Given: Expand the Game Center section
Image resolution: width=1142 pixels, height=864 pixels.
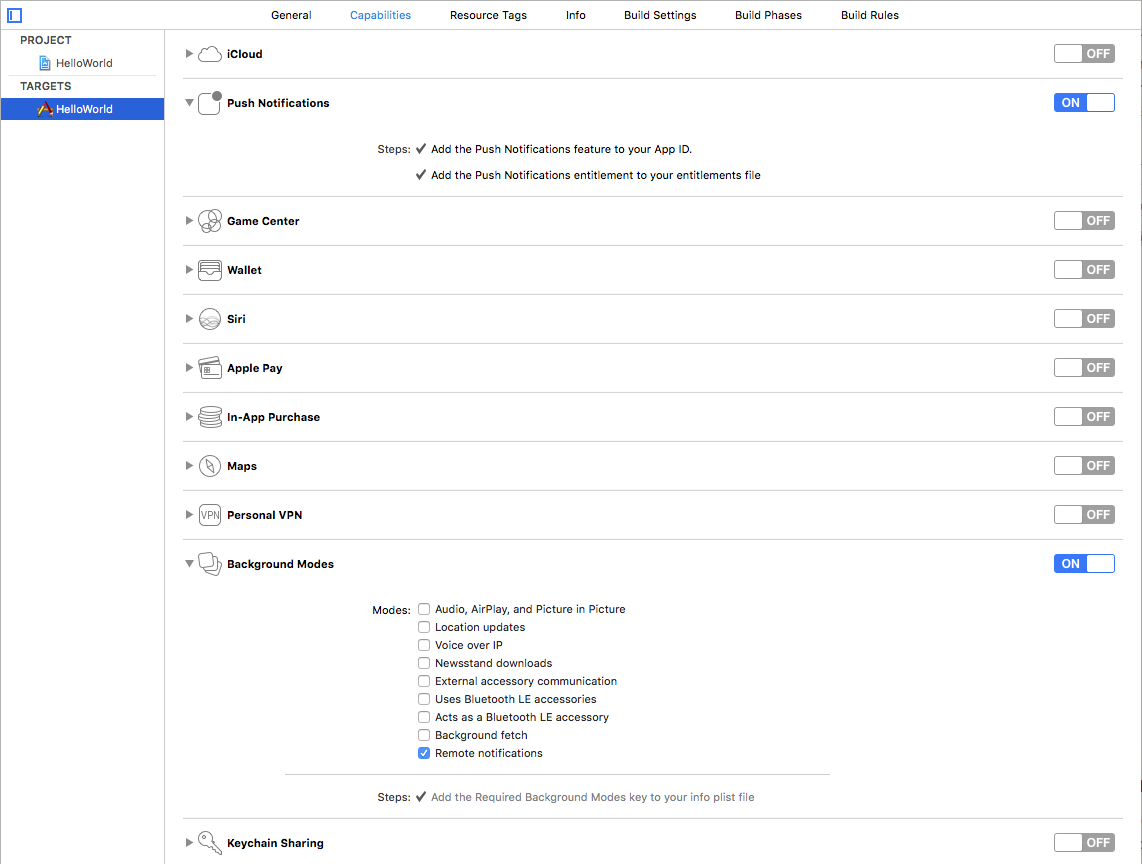Looking at the screenshot, I should [189, 221].
